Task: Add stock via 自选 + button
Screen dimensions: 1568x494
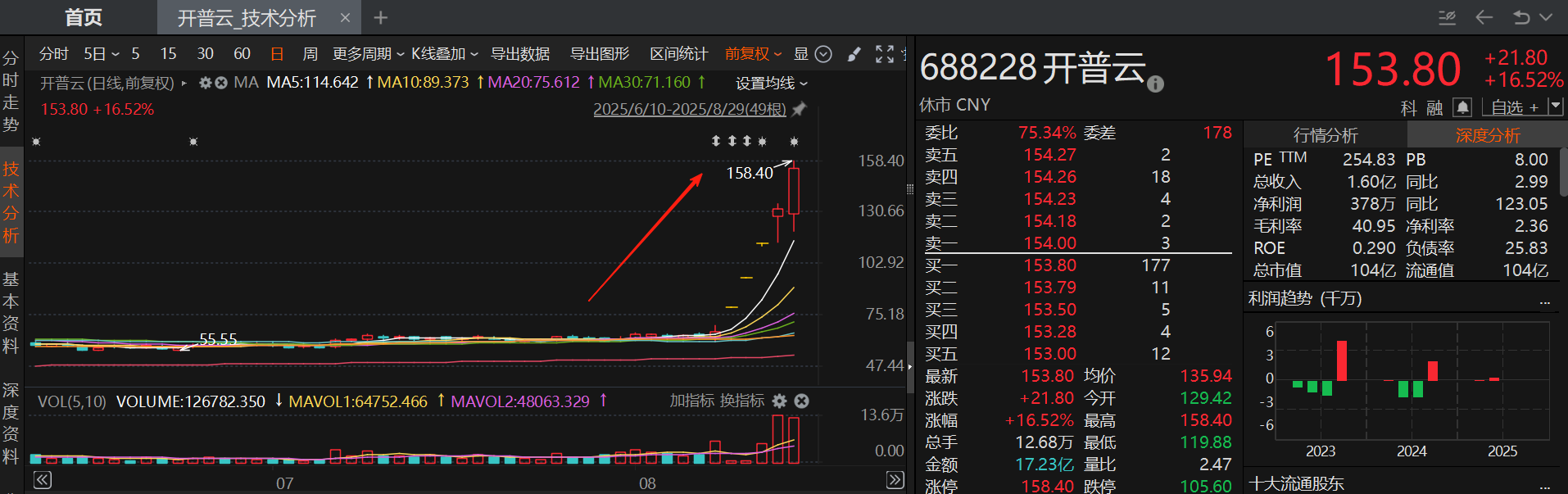Action: 1515,107
